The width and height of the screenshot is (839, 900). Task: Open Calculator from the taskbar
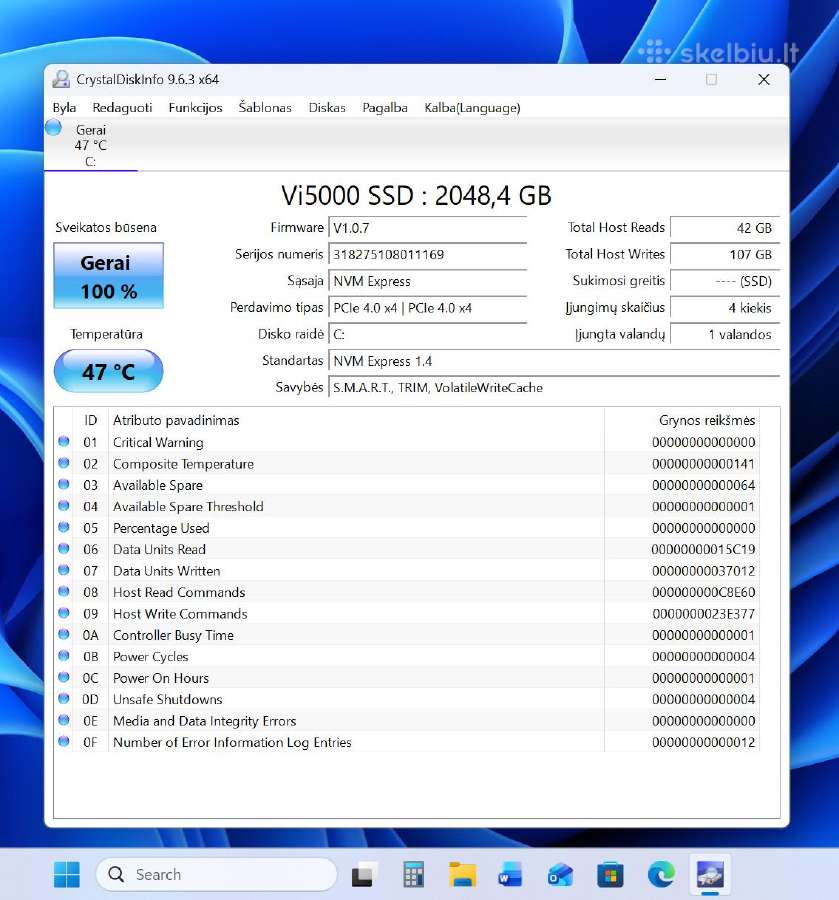tap(413, 874)
